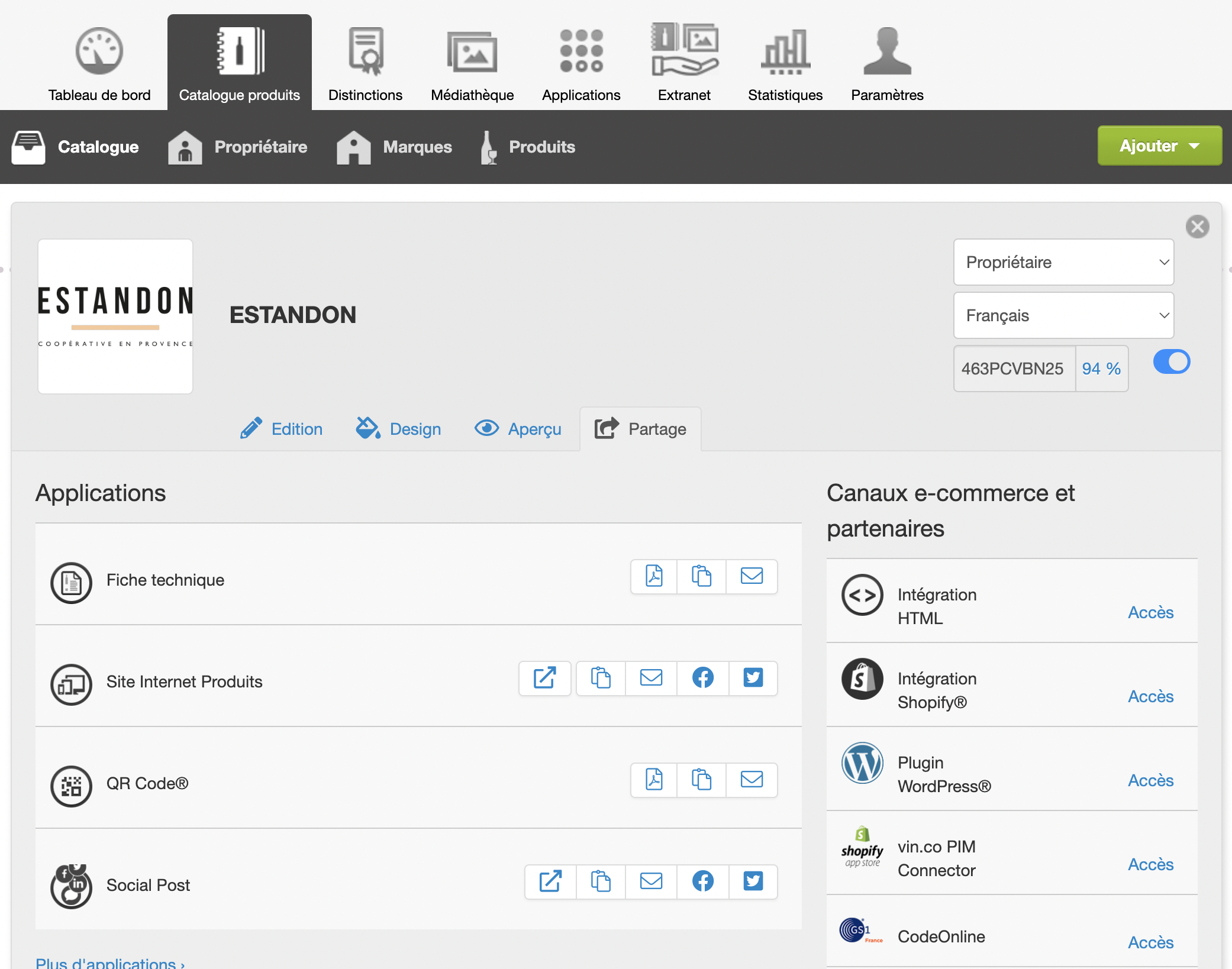Copy the QR Code link

pyautogui.click(x=702, y=780)
